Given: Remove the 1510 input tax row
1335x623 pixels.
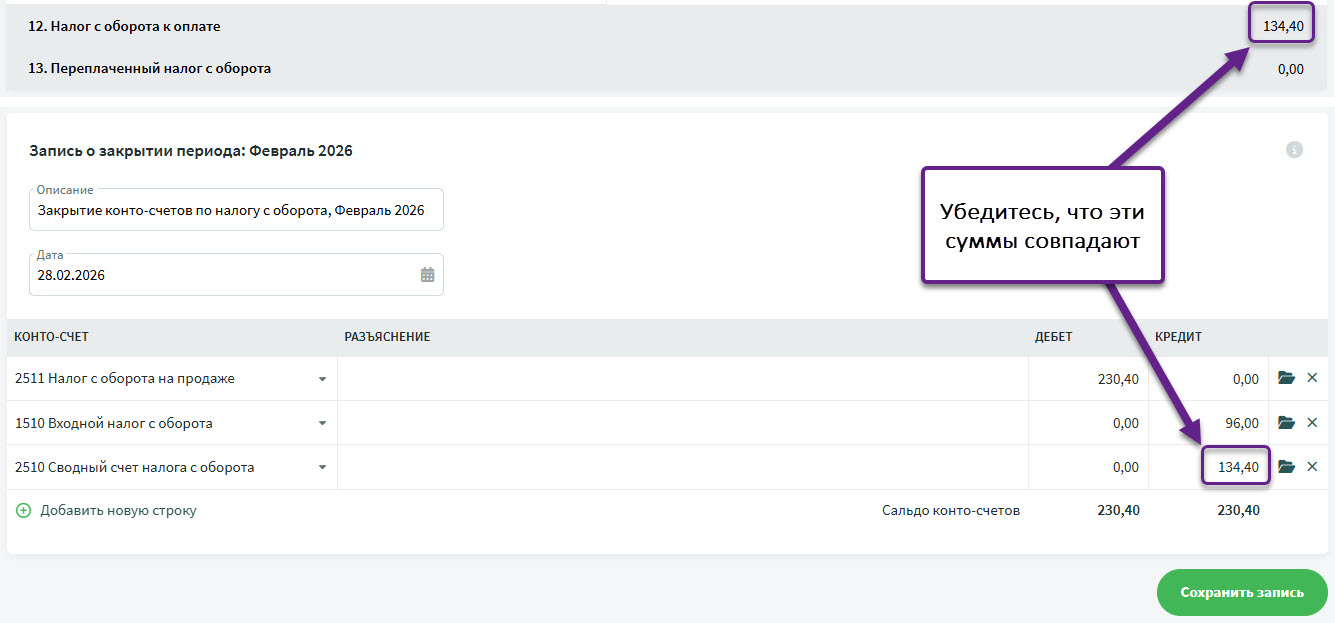Looking at the screenshot, I should (x=1312, y=423).
